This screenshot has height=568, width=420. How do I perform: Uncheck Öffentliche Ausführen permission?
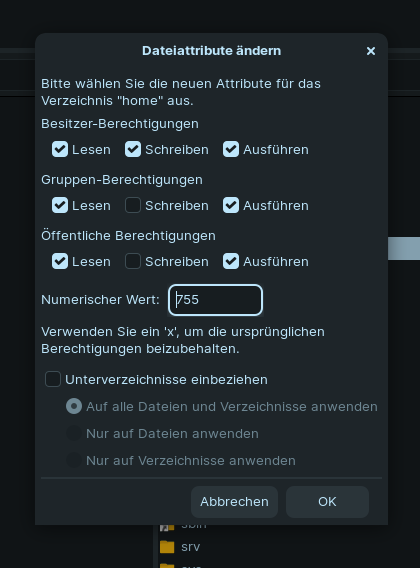point(231,261)
